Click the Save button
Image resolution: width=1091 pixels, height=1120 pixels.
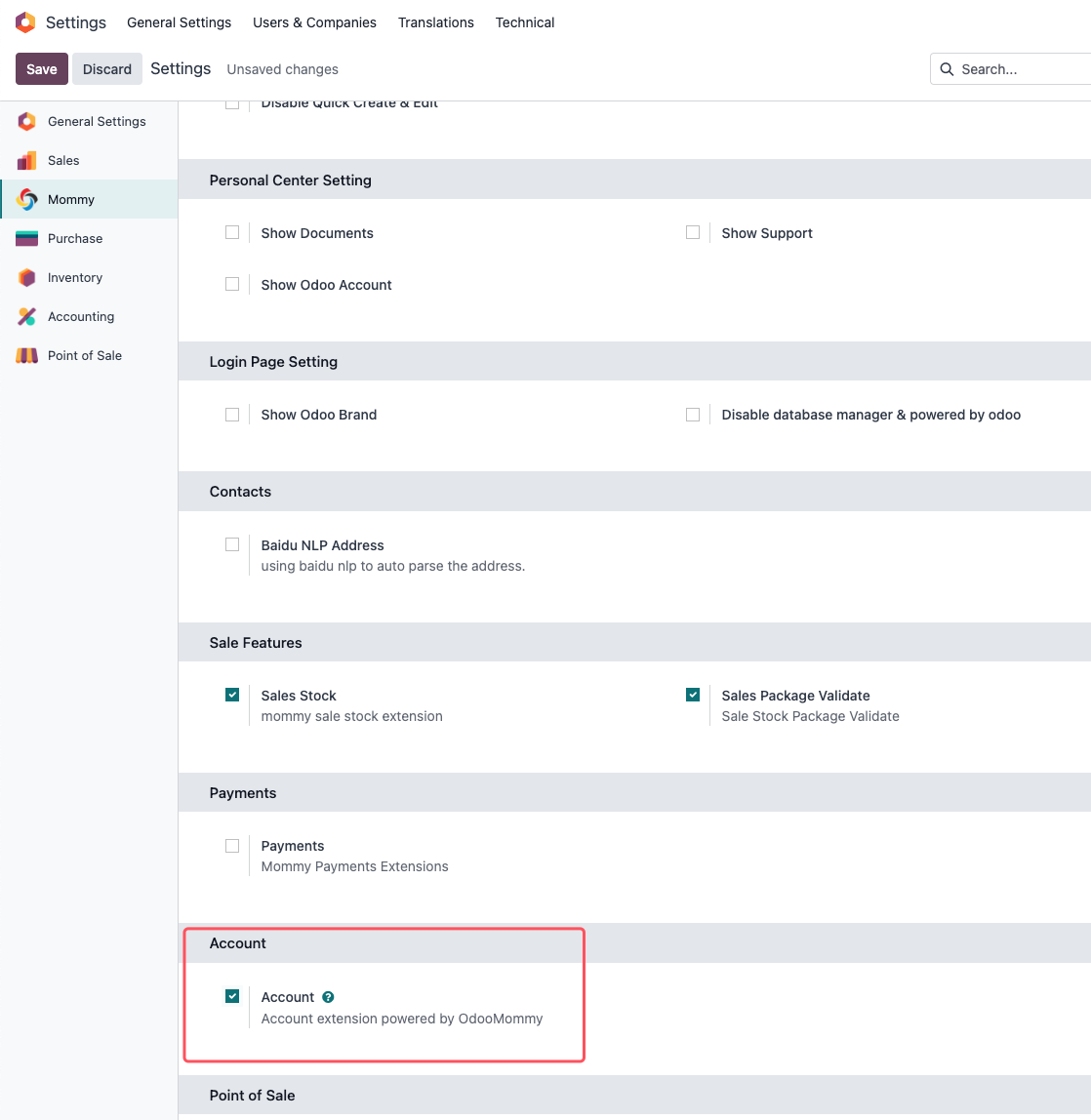click(41, 68)
